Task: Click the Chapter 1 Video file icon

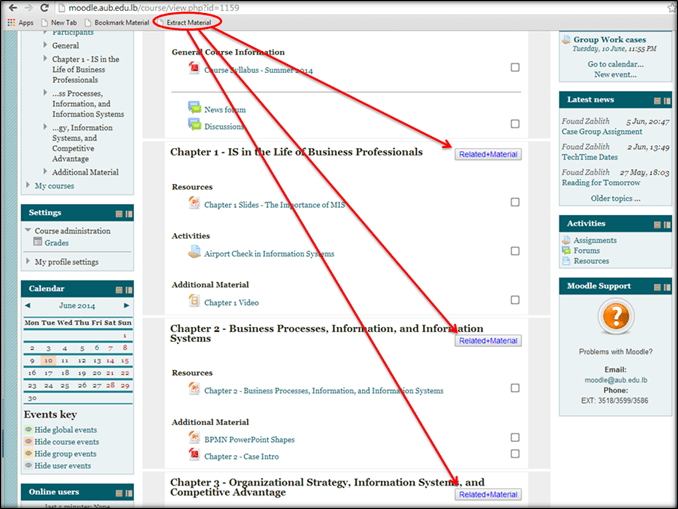Action: click(x=194, y=301)
